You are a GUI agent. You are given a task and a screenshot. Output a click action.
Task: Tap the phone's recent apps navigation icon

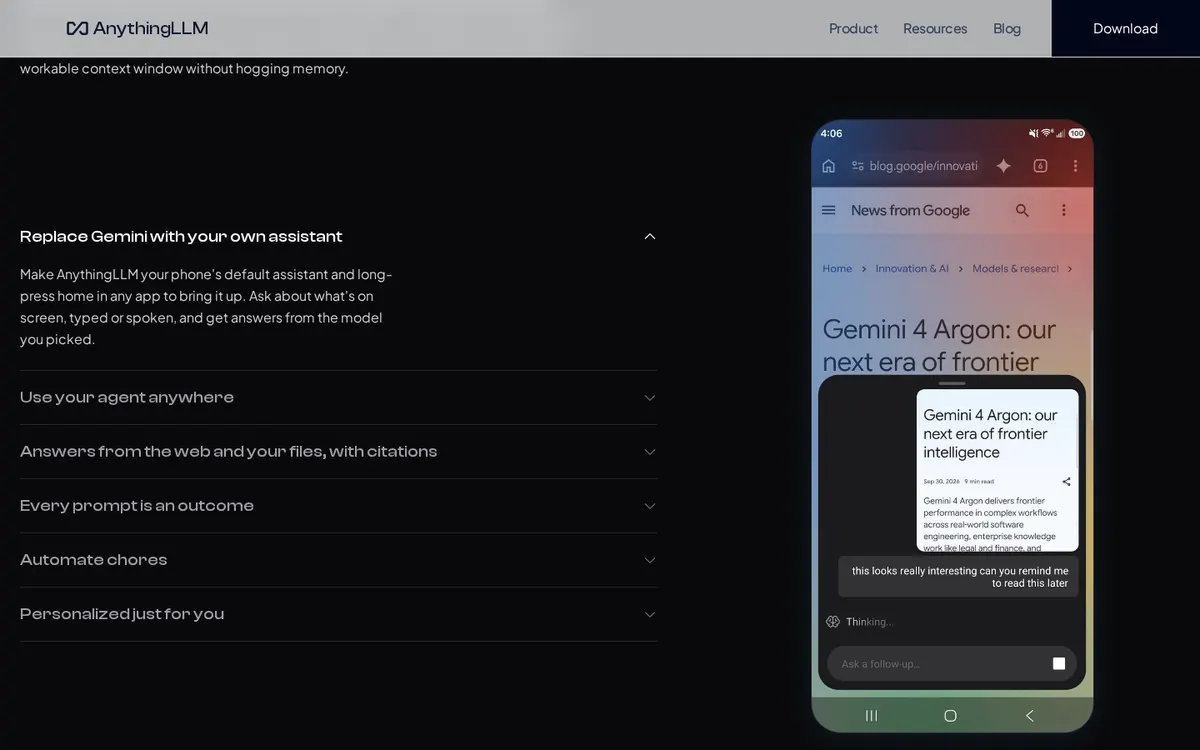point(871,715)
